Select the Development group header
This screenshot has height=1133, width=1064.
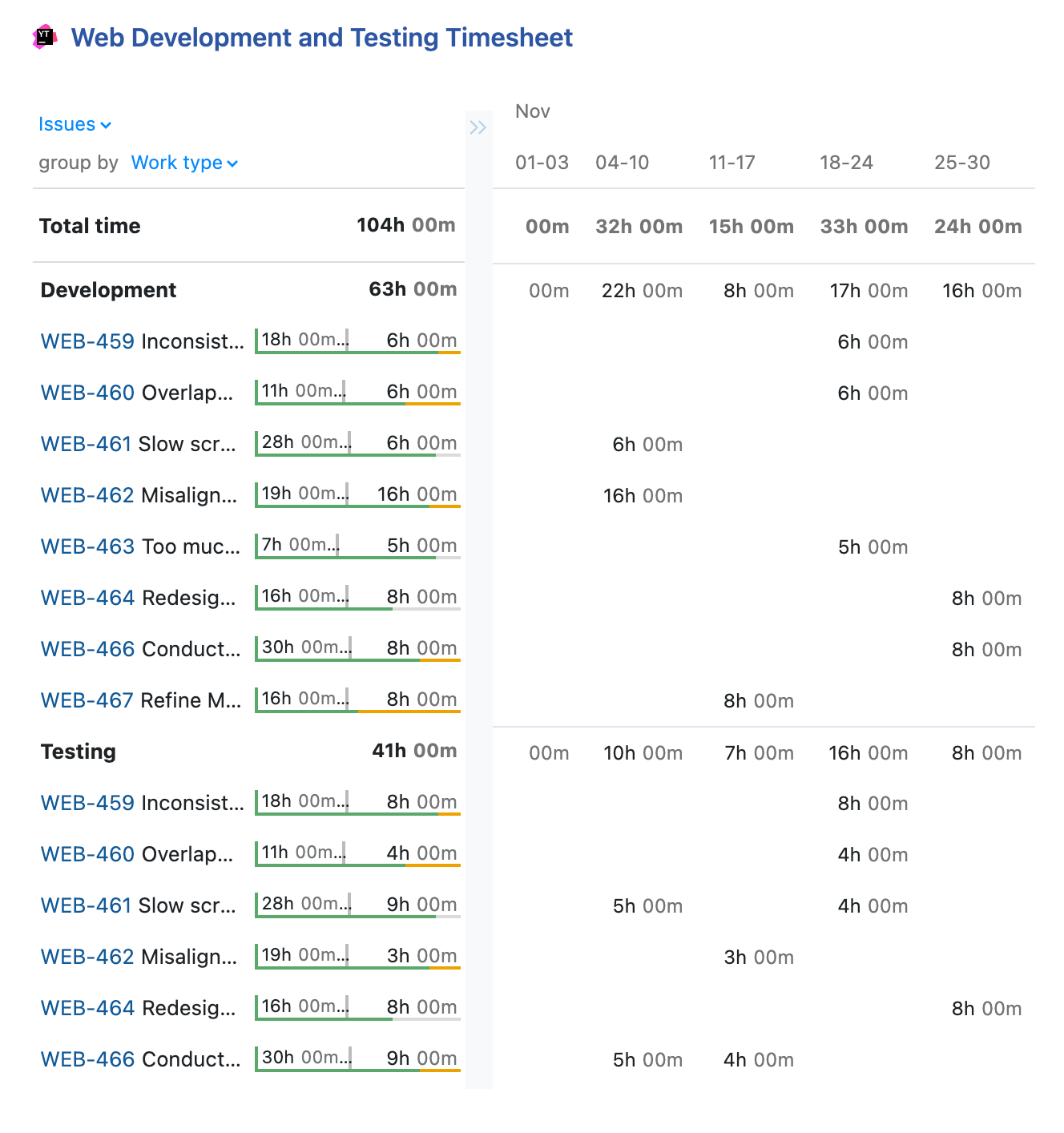click(x=107, y=290)
